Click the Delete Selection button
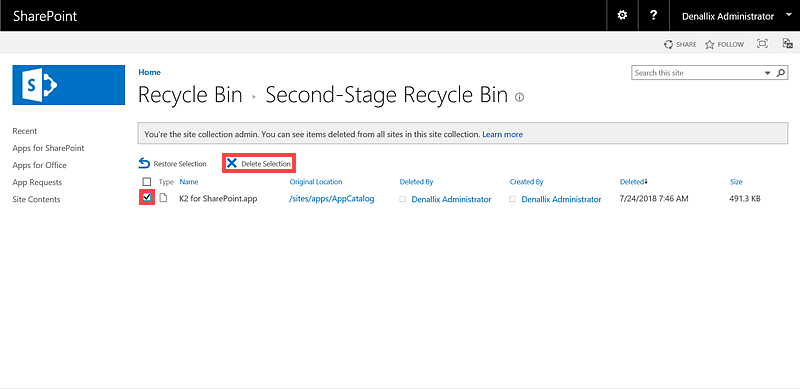800x389 pixels. (259, 163)
